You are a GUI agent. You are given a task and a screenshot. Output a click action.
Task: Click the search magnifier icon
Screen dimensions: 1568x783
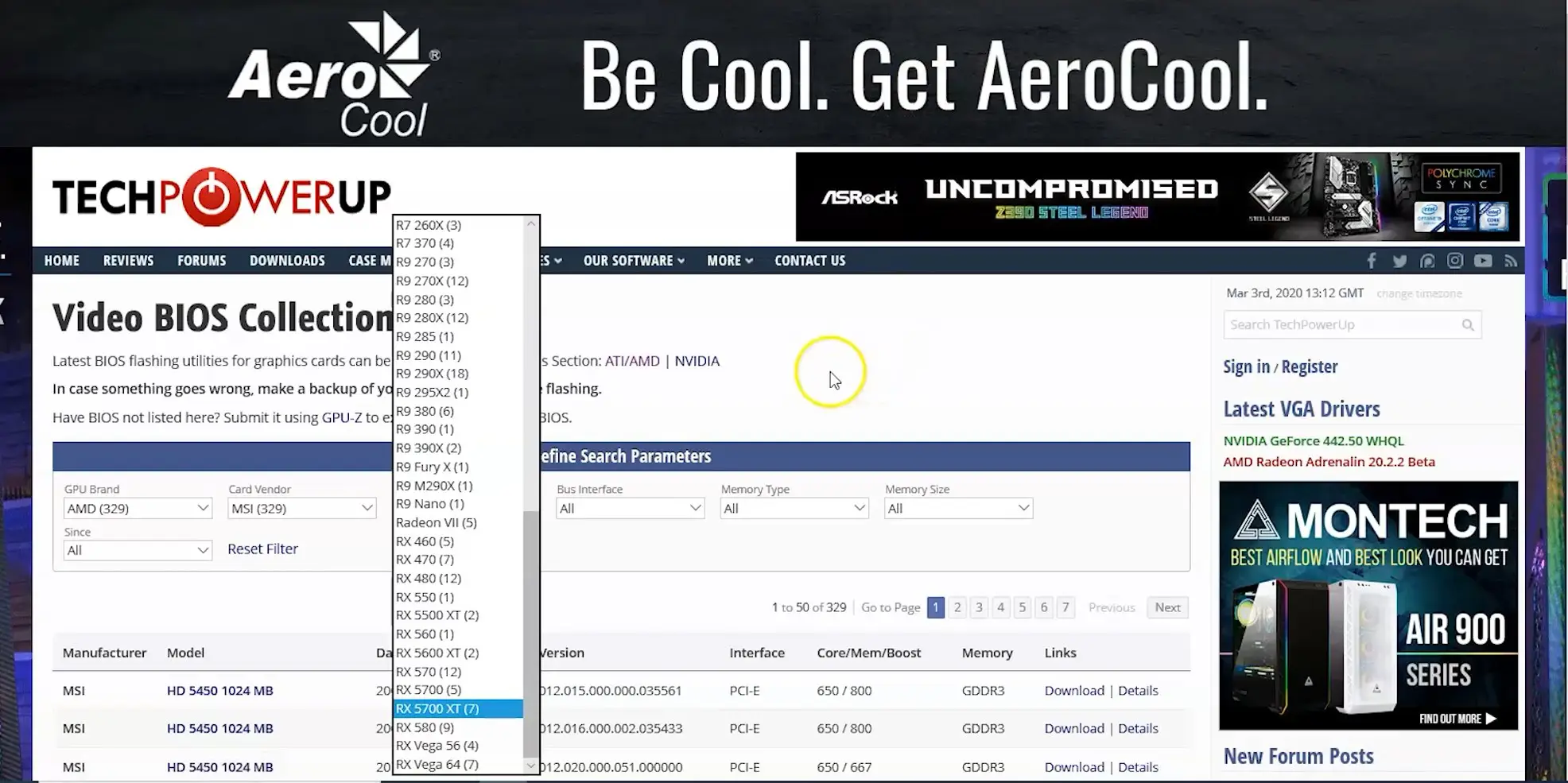1468,325
